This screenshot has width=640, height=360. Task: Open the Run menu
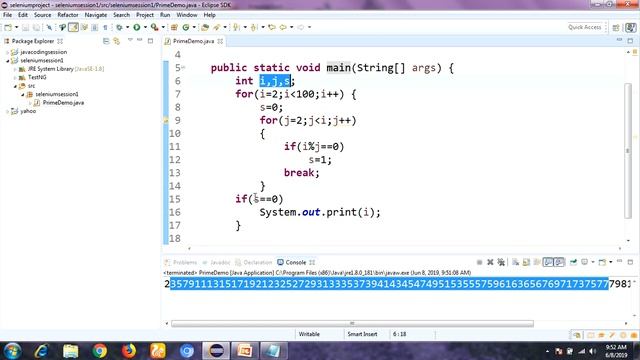165,15
